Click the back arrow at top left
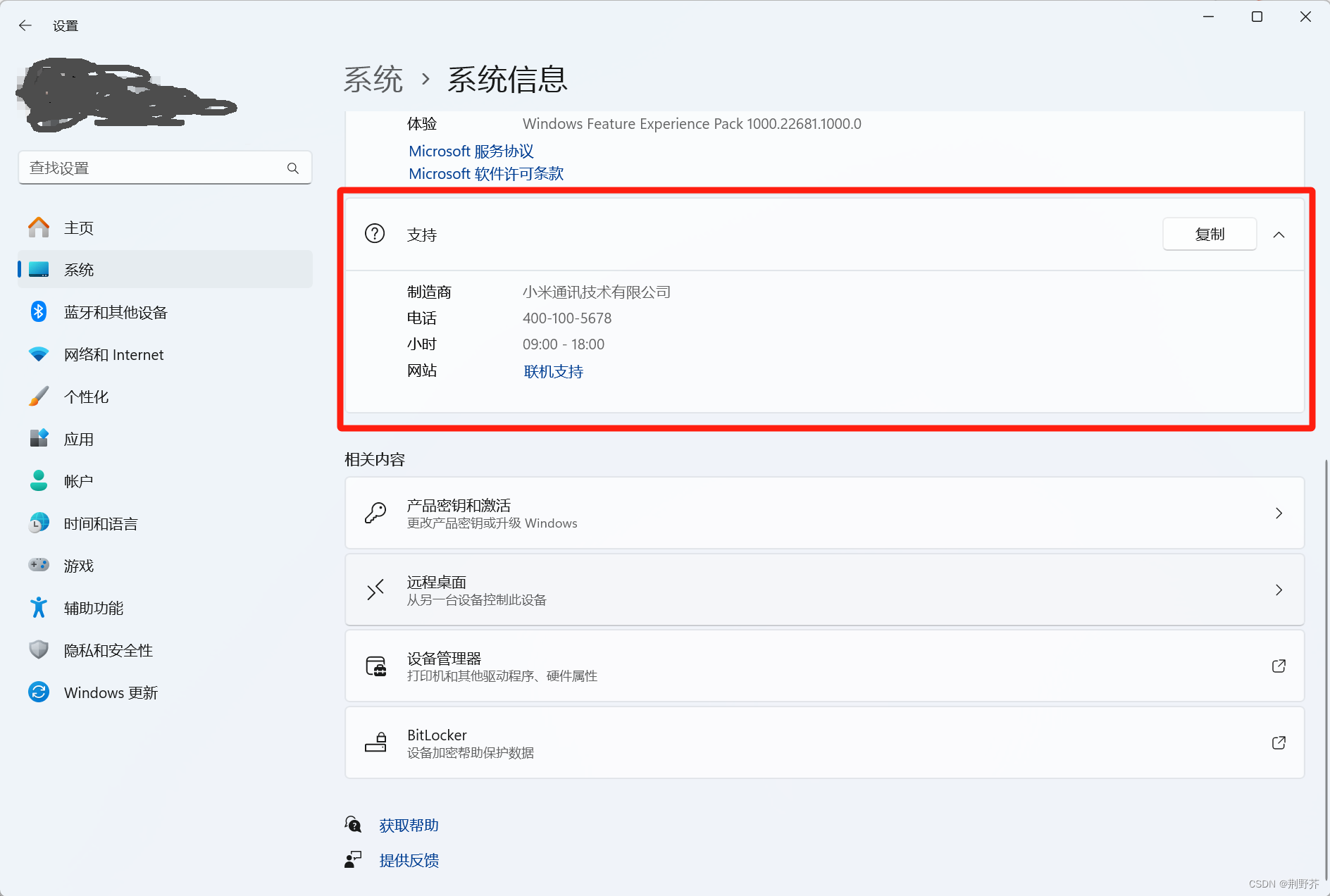Viewport: 1330px width, 896px height. click(x=25, y=25)
